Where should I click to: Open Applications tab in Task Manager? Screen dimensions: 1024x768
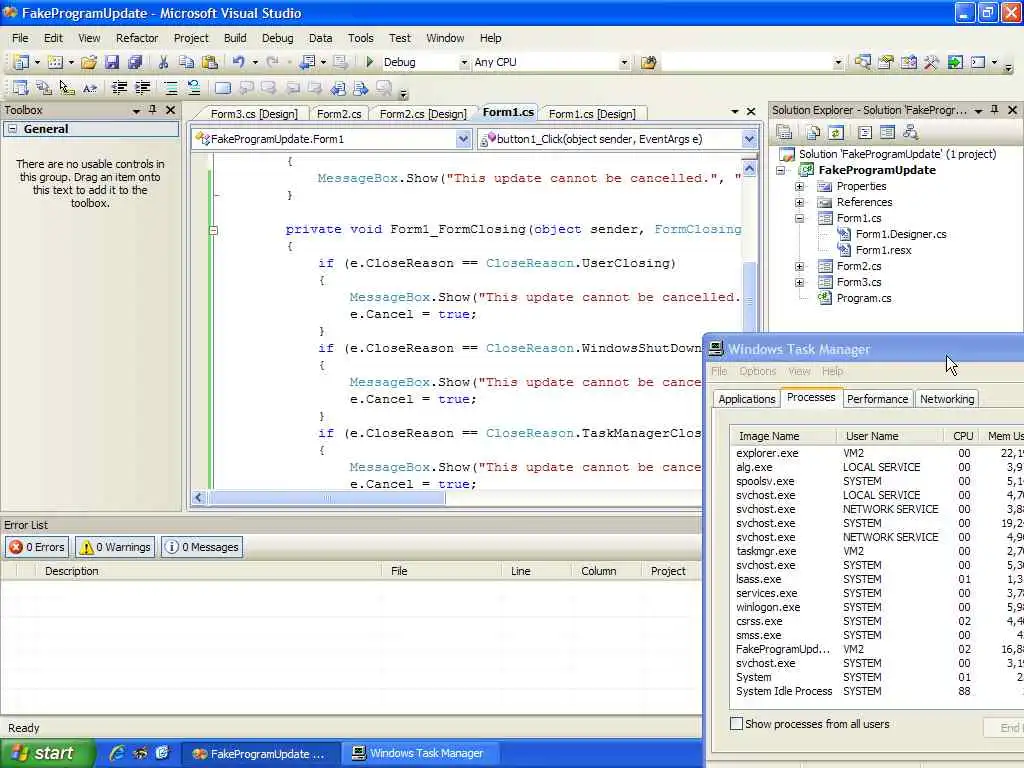coord(746,399)
